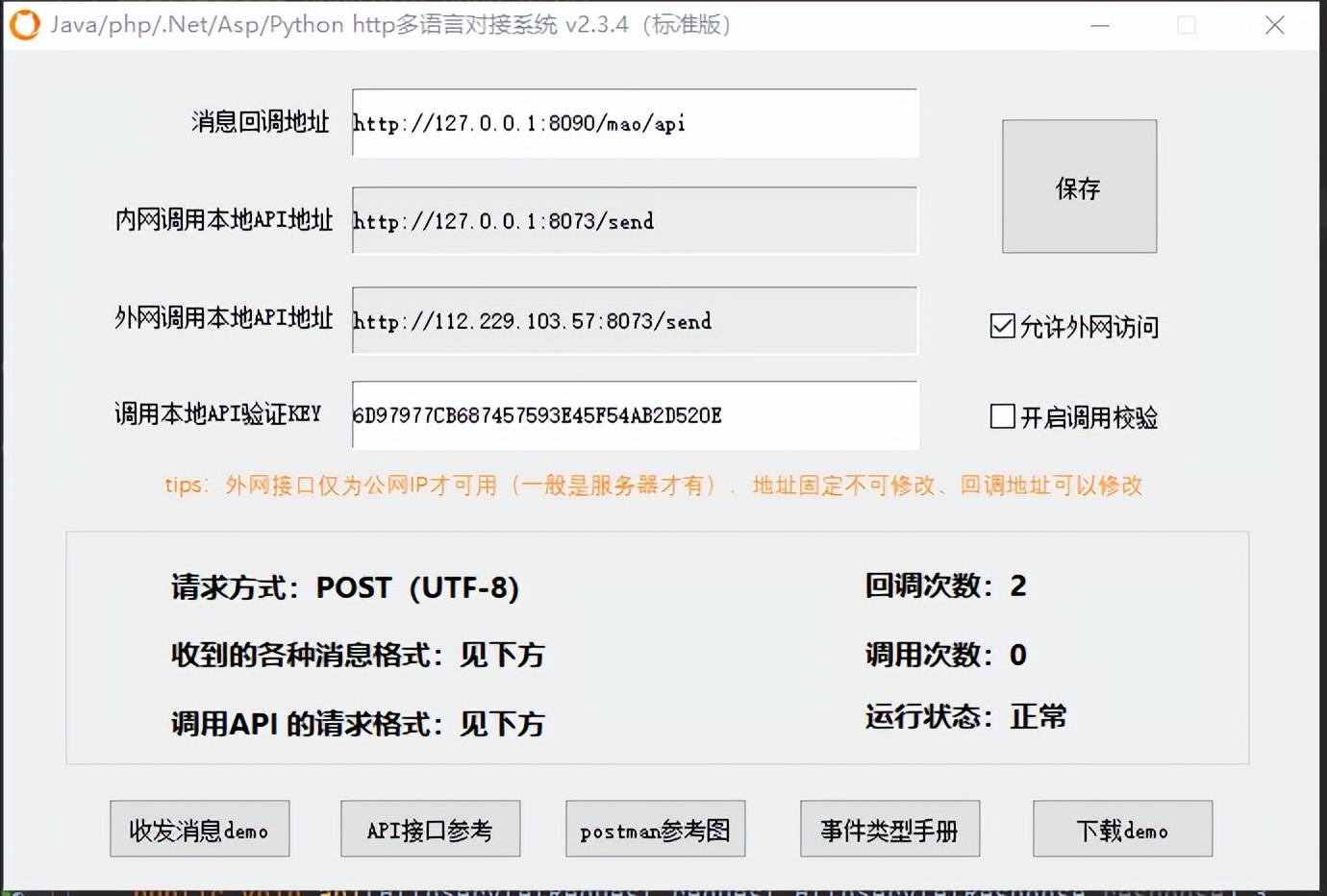The image size is (1327, 896).
Task: Uncheck the 允许外网访问 checkbox
Action: 1002,327
